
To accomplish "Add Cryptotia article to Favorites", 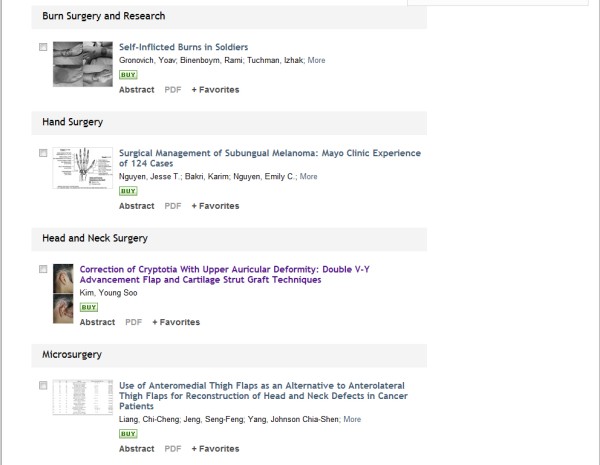I will pos(176,322).
